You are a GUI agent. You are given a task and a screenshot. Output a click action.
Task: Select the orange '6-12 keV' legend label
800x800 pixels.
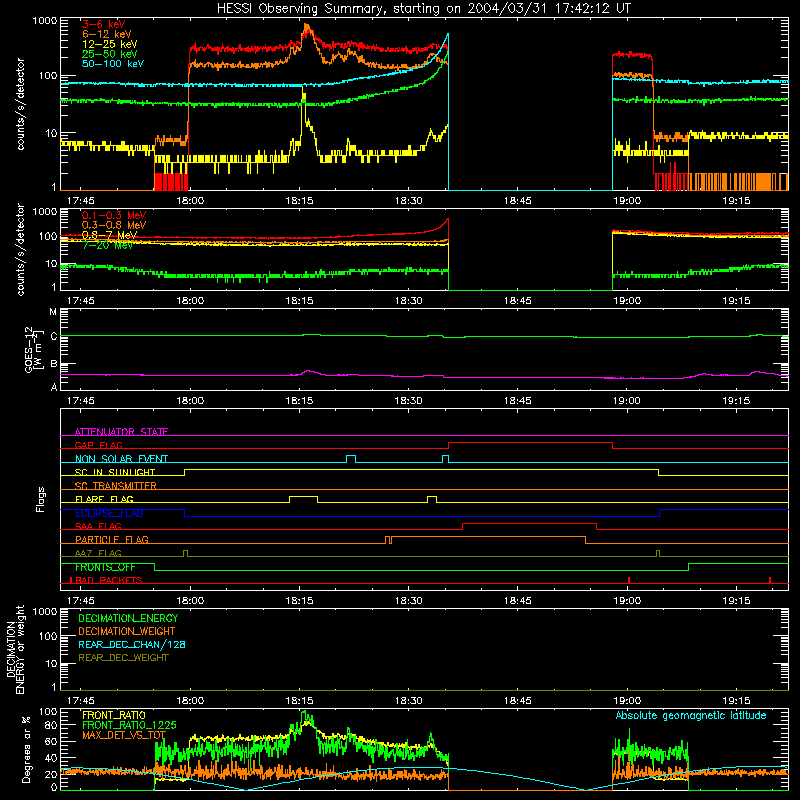click(107, 34)
